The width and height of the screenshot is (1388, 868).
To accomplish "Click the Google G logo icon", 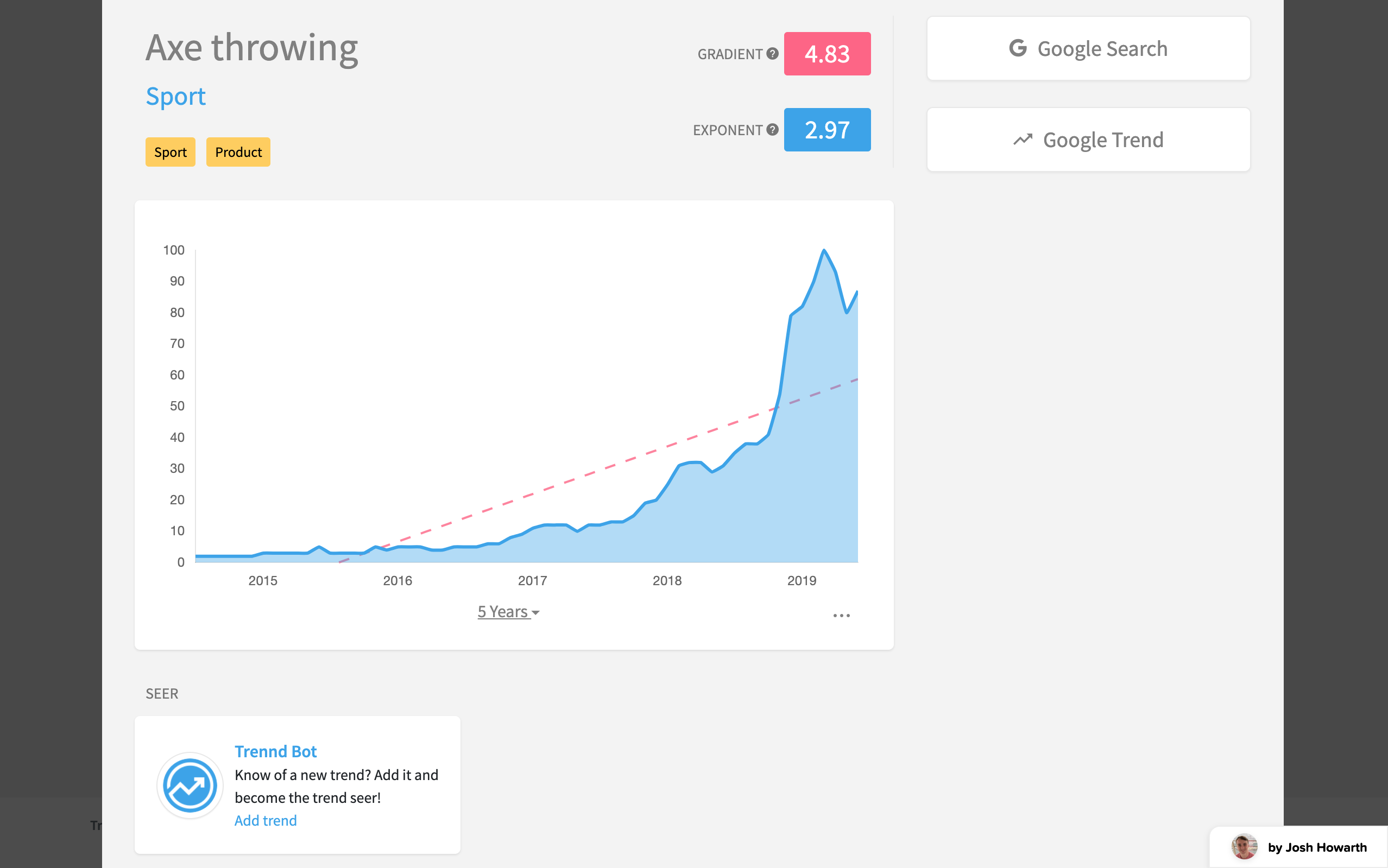I will pos(1018,48).
